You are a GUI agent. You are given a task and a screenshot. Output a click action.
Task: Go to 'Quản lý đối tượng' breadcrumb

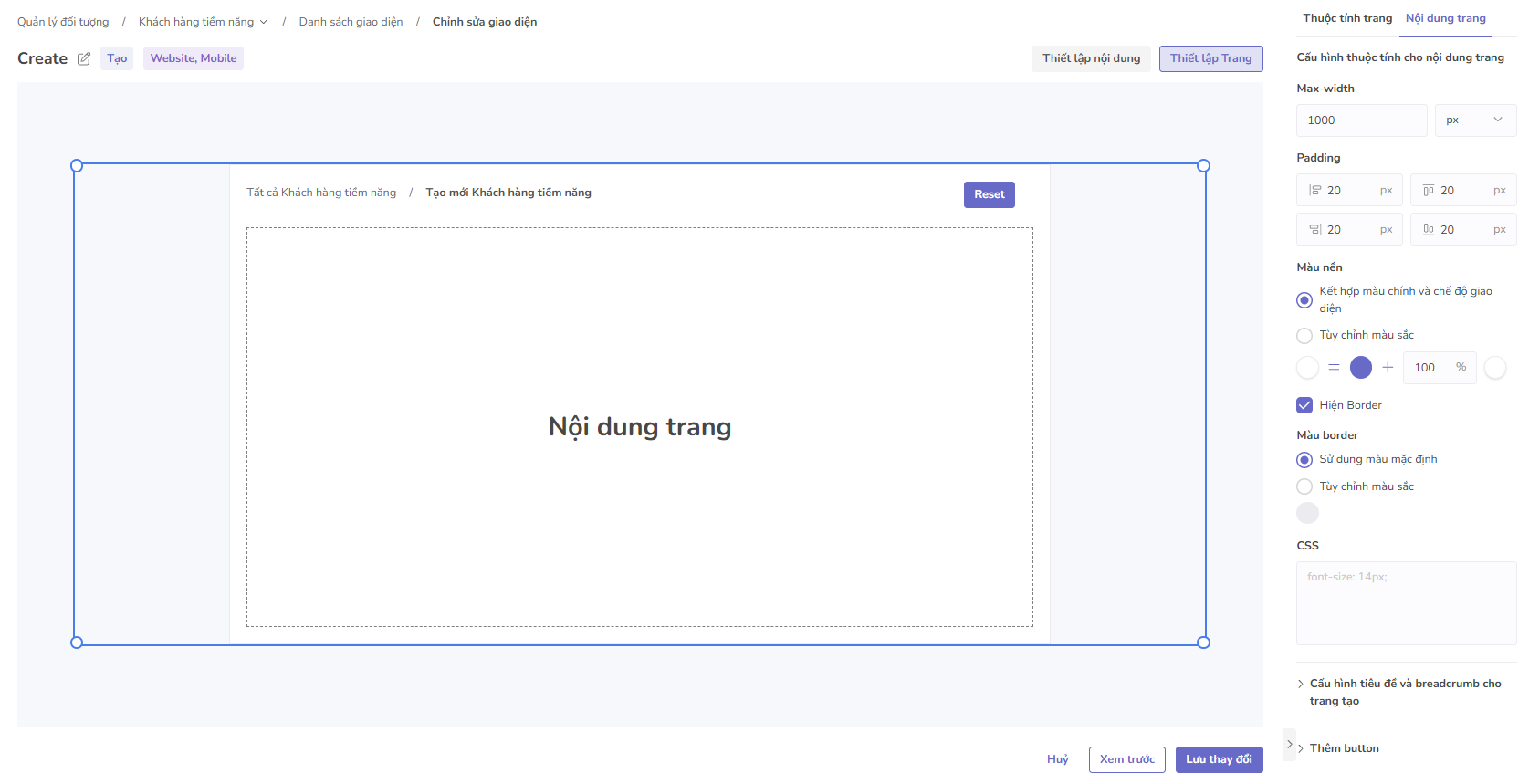point(63,22)
